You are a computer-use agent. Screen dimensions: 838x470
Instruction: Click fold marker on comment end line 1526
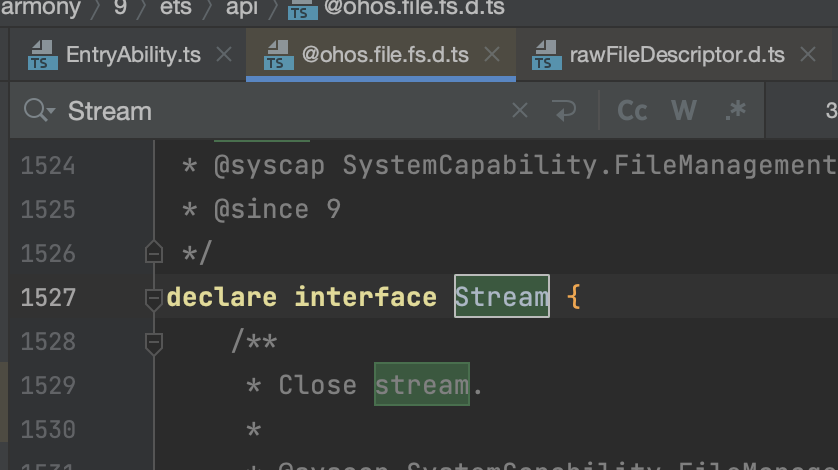tap(154, 253)
